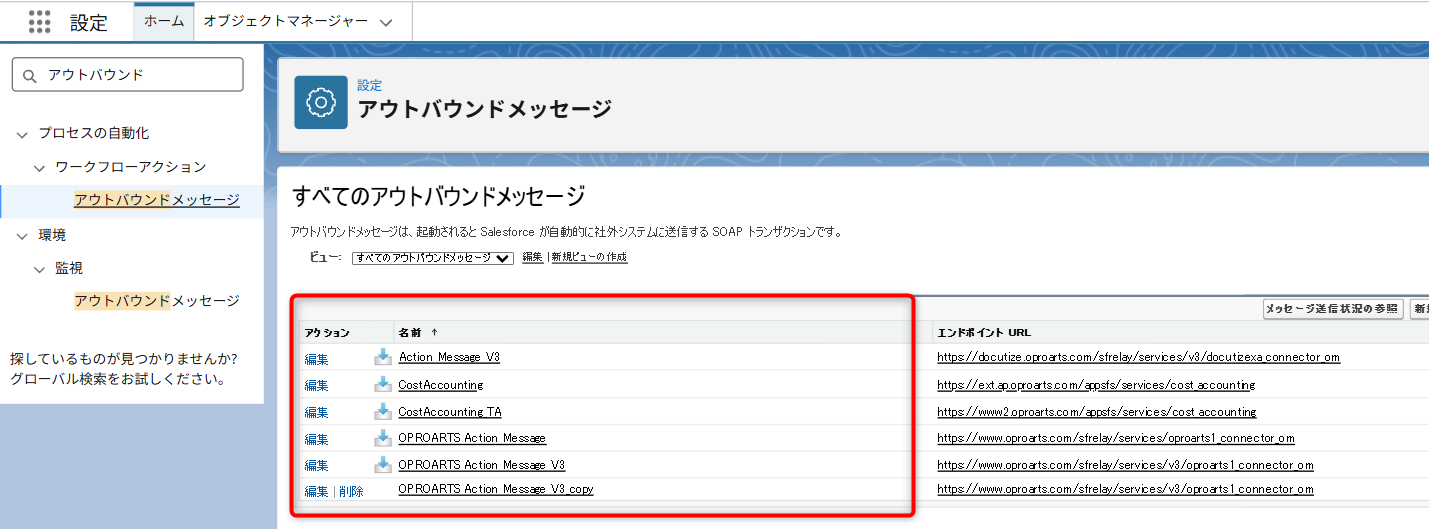Click the メッセージ送信状況の参照 button
The image size is (1429, 529).
(1333, 309)
